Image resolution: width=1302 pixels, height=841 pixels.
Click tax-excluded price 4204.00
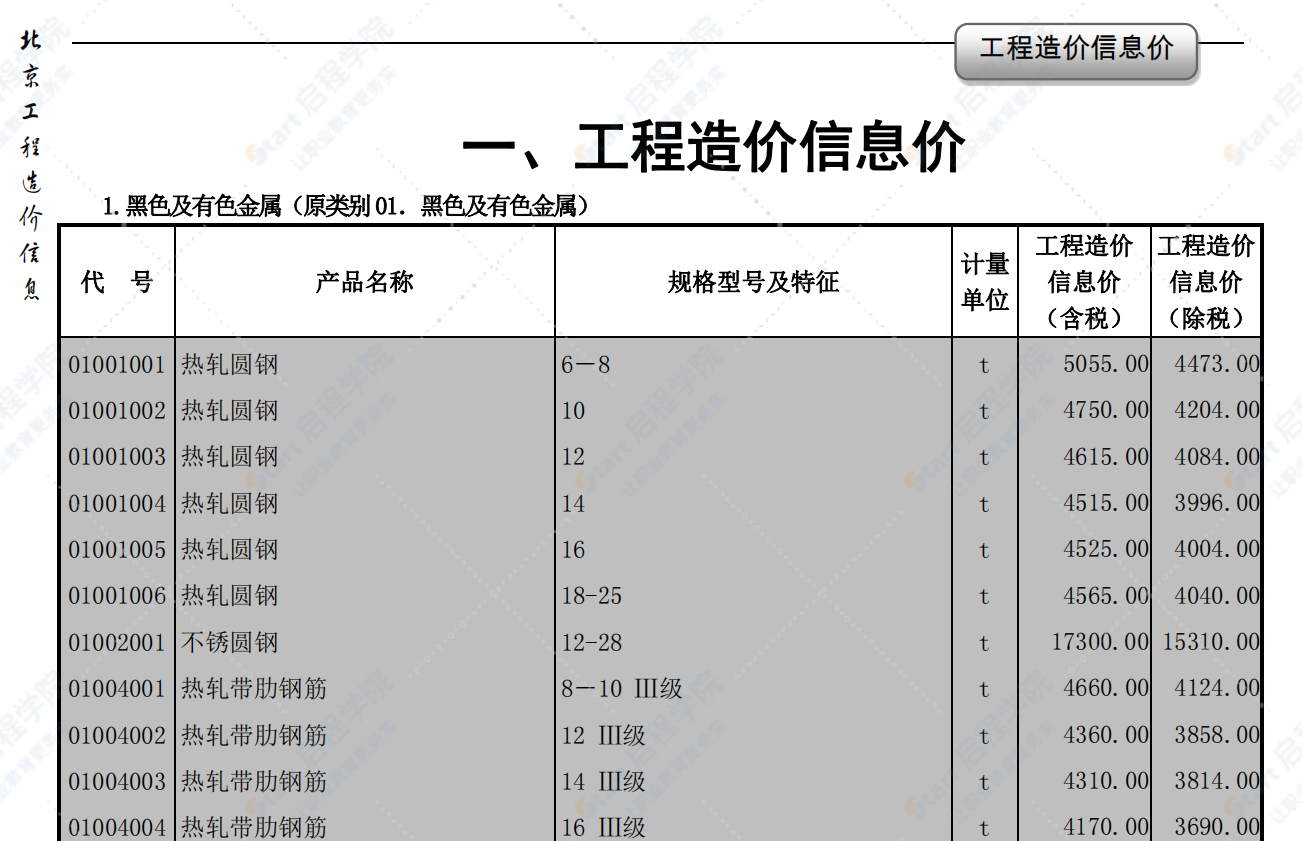coord(1217,411)
